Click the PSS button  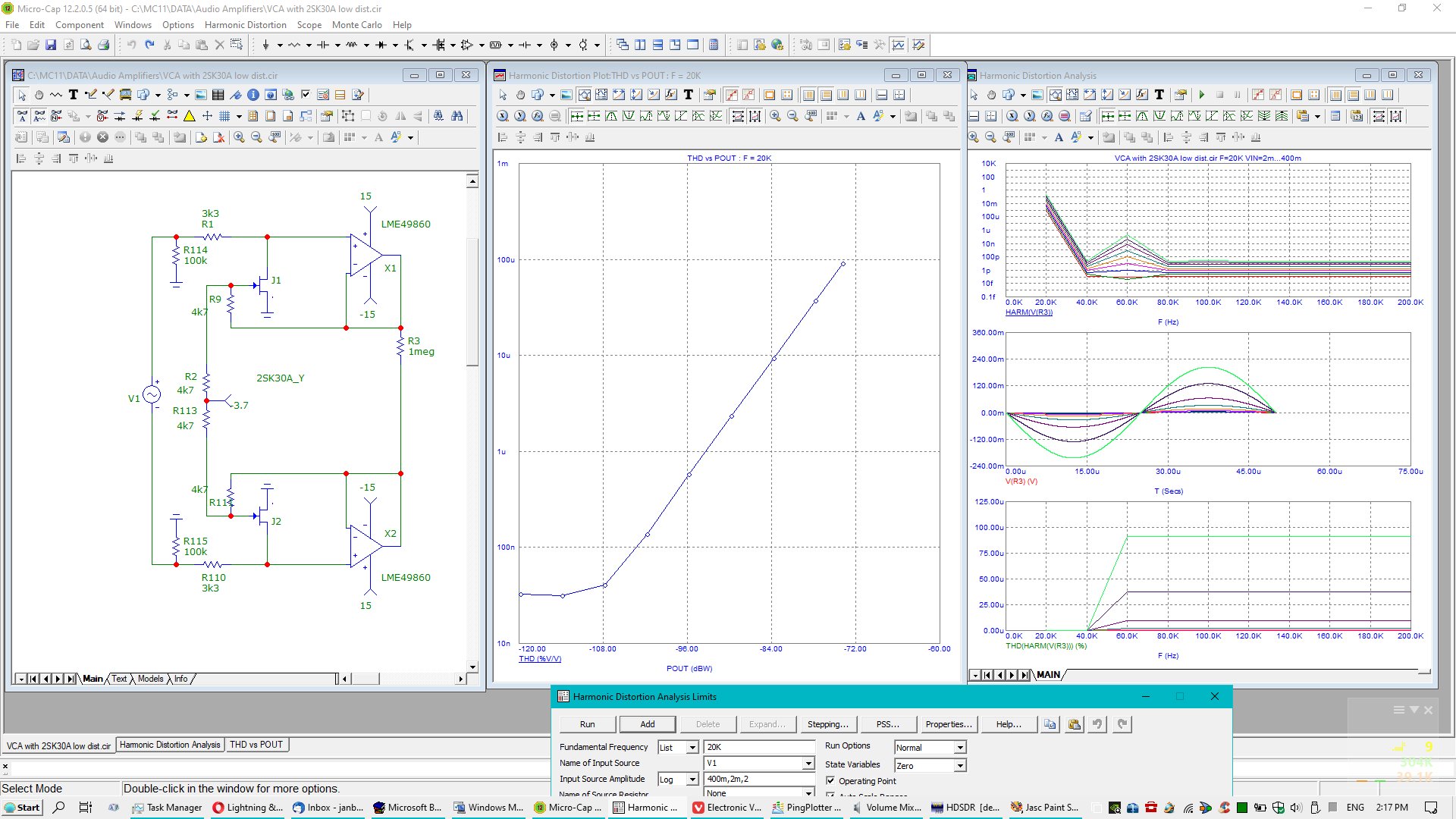pos(888,724)
